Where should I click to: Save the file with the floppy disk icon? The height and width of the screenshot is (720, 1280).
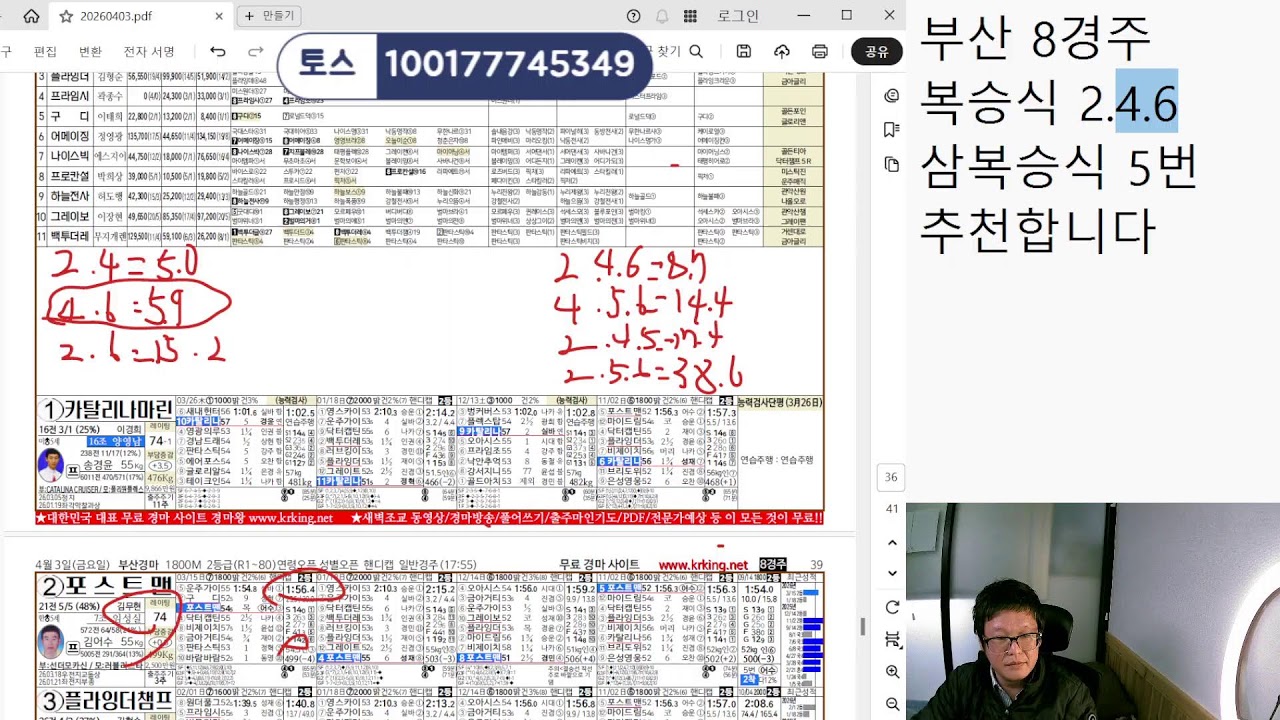tap(743, 52)
